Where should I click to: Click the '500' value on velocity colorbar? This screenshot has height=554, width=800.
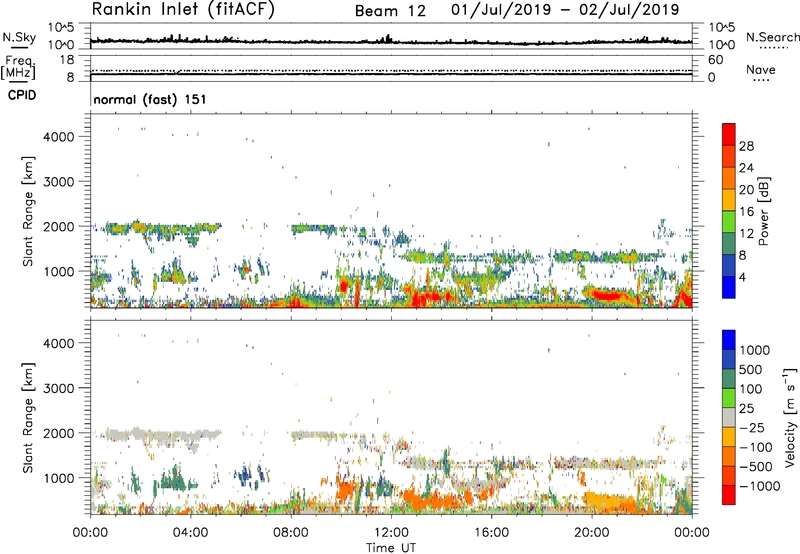pyautogui.click(x=751, y=369)
